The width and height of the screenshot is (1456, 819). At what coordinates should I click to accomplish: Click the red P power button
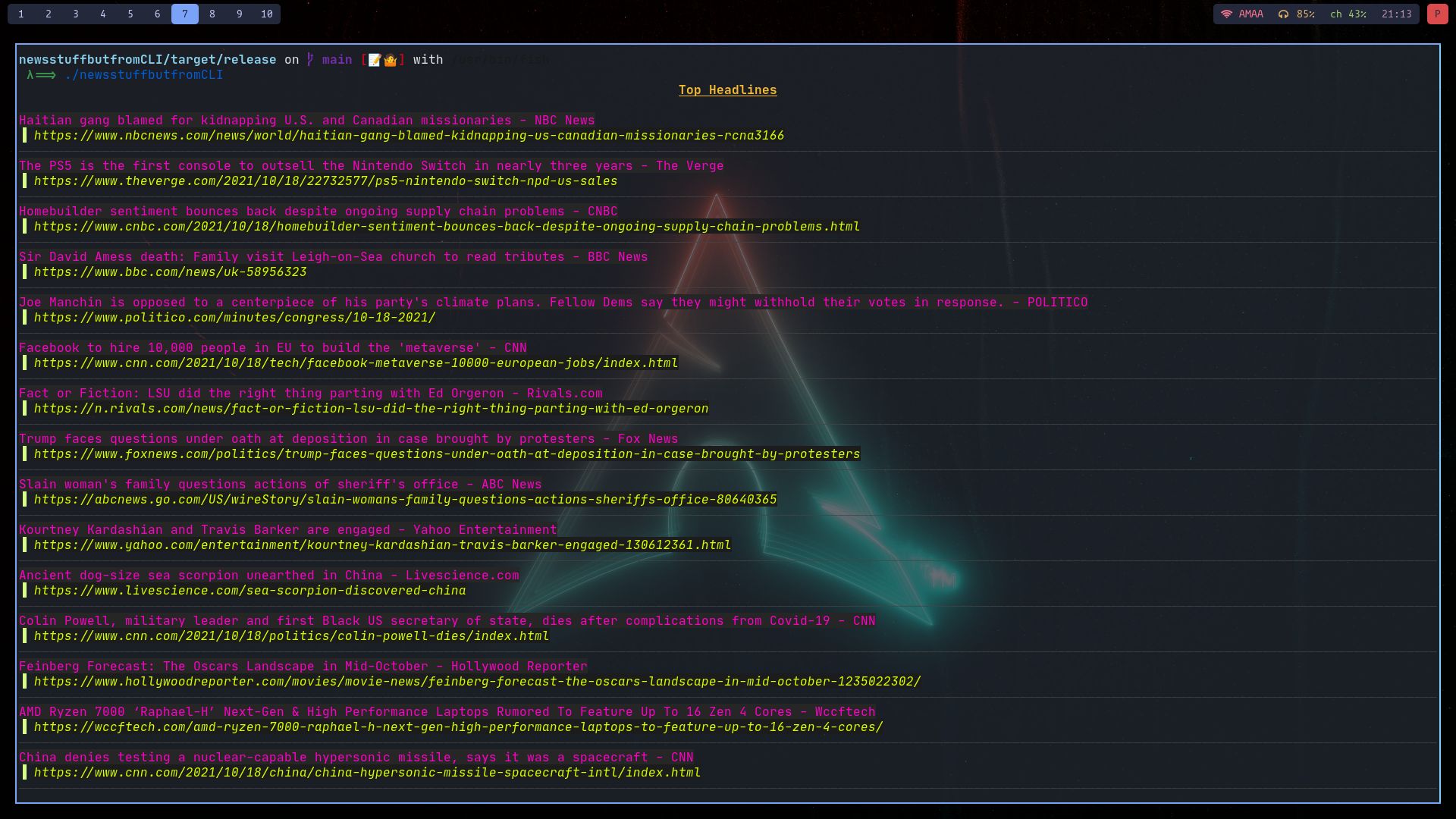pos(1437,14)
